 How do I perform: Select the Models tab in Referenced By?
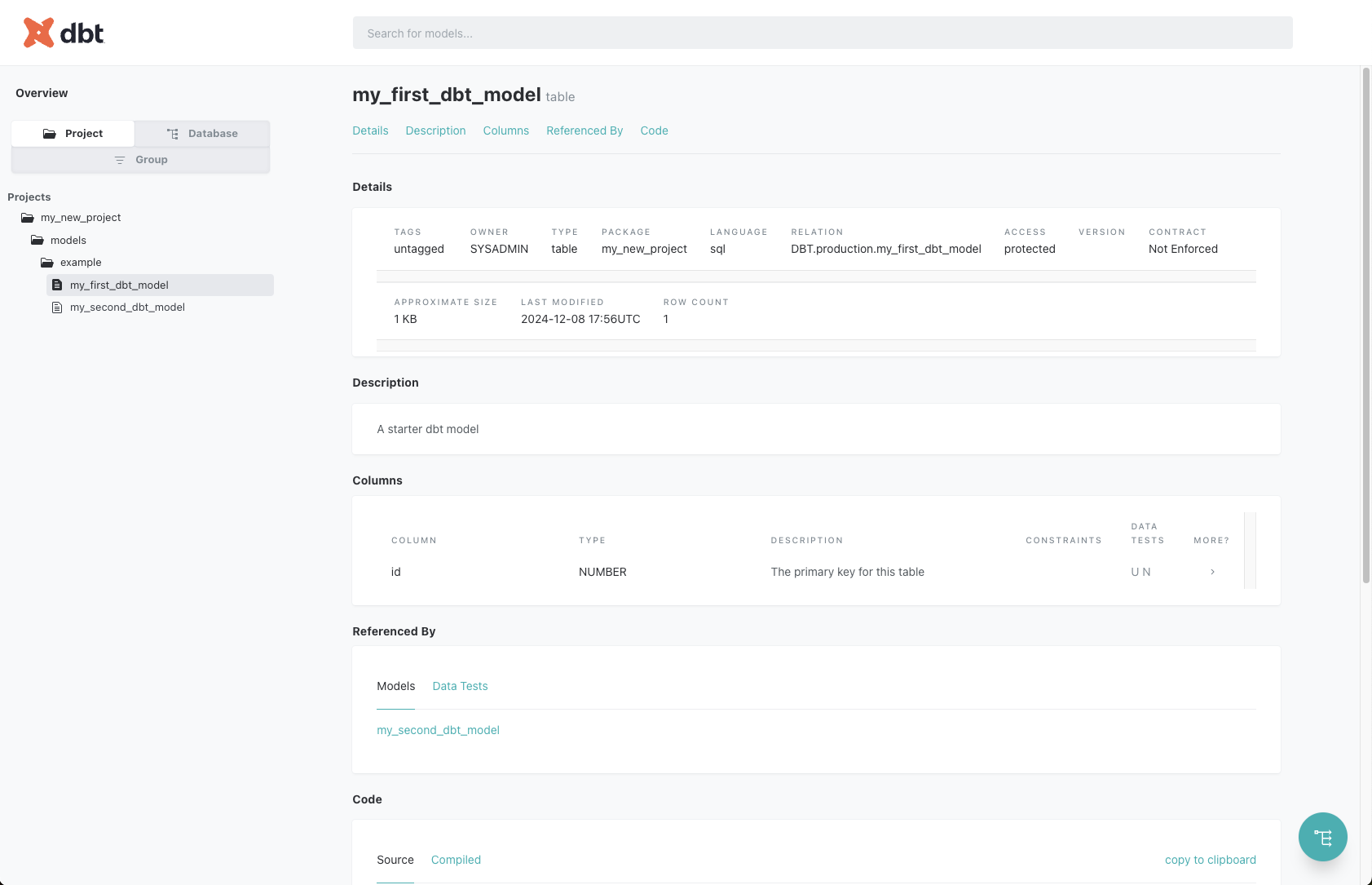[x=396, y=686]
